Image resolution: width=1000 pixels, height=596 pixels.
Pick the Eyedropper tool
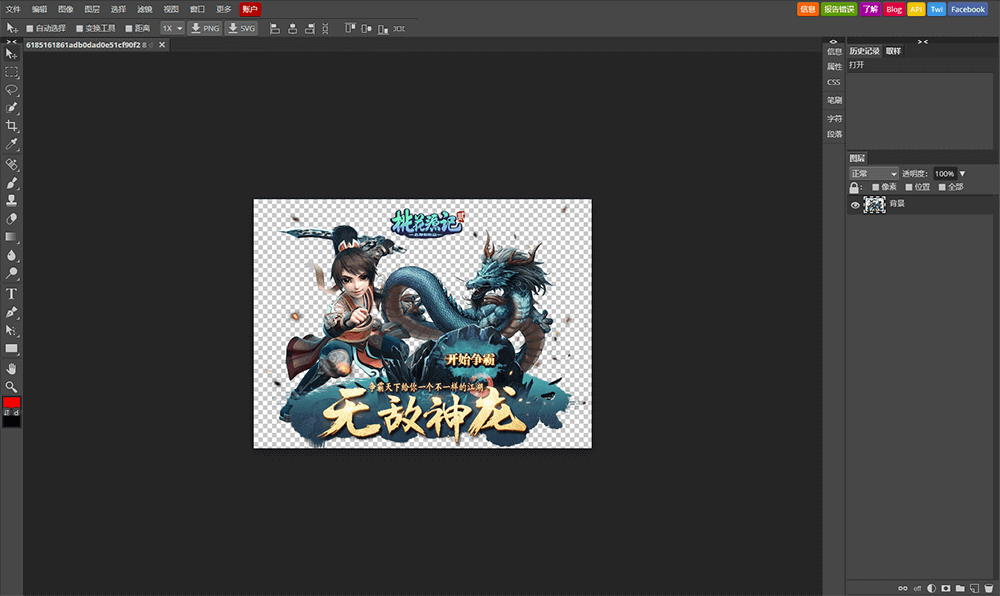point(12,145)
